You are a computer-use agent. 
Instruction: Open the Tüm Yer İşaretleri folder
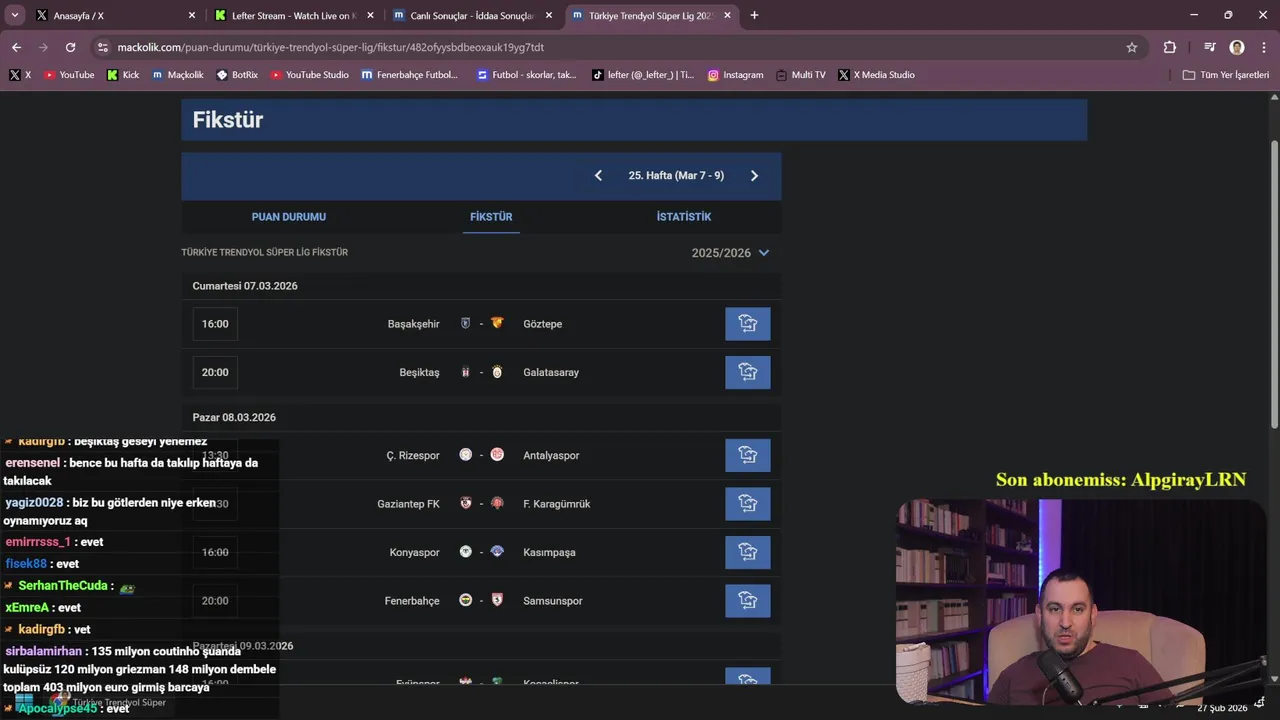[1225, 75]
